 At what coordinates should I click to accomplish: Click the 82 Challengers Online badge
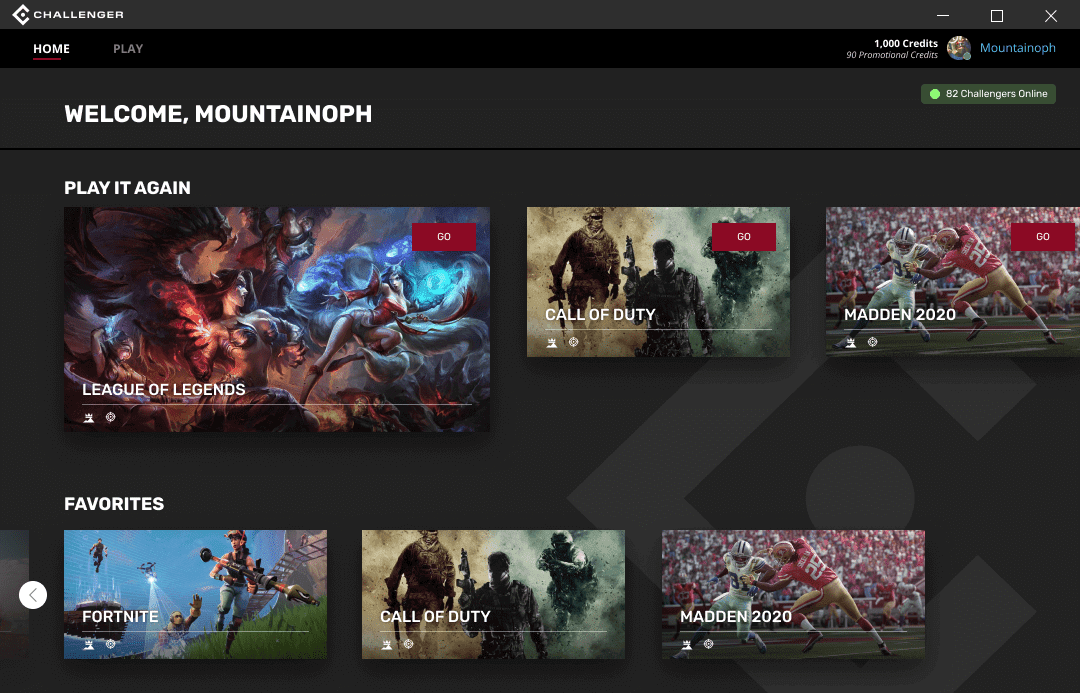[x=988, y=94]
